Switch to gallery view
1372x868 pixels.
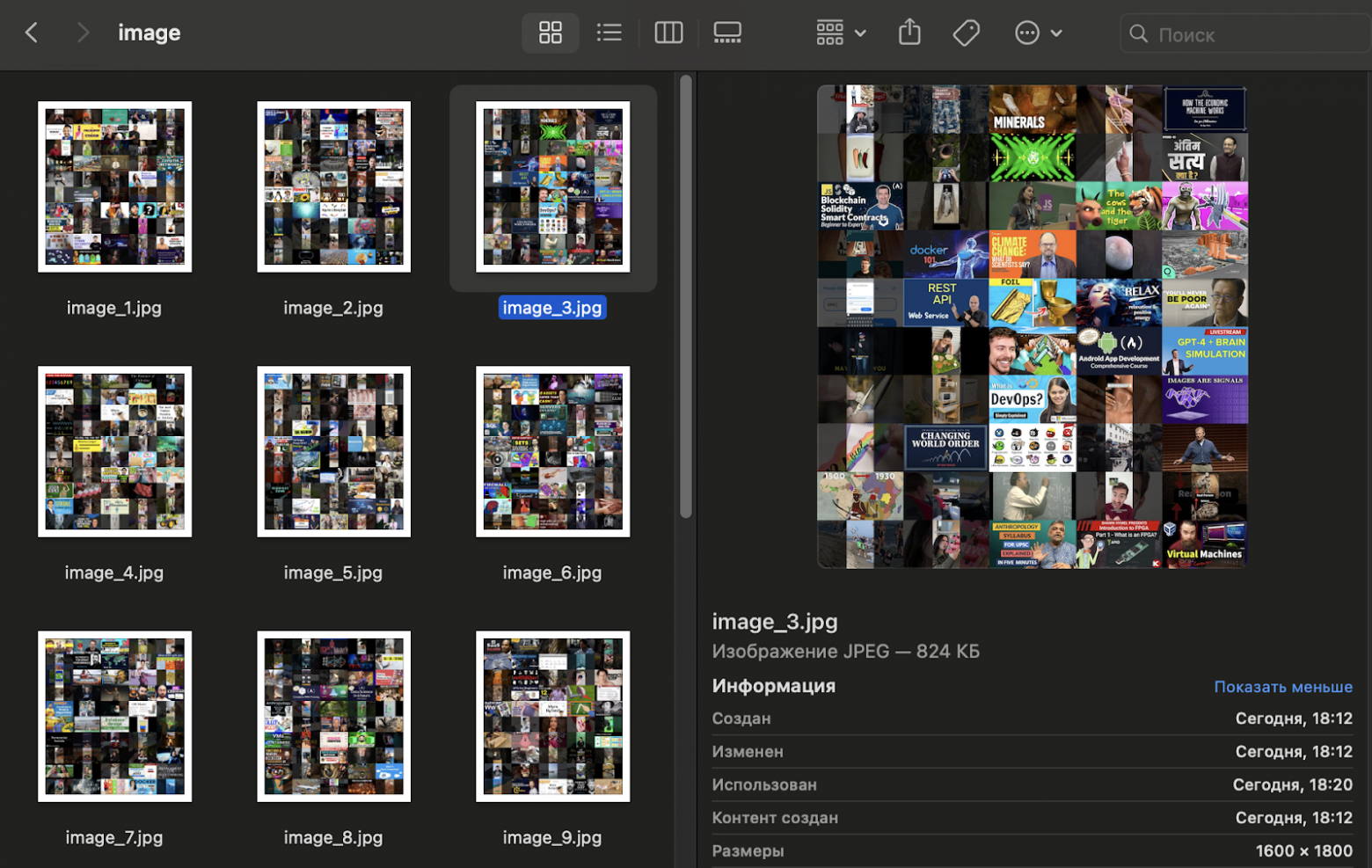[727, 33]
